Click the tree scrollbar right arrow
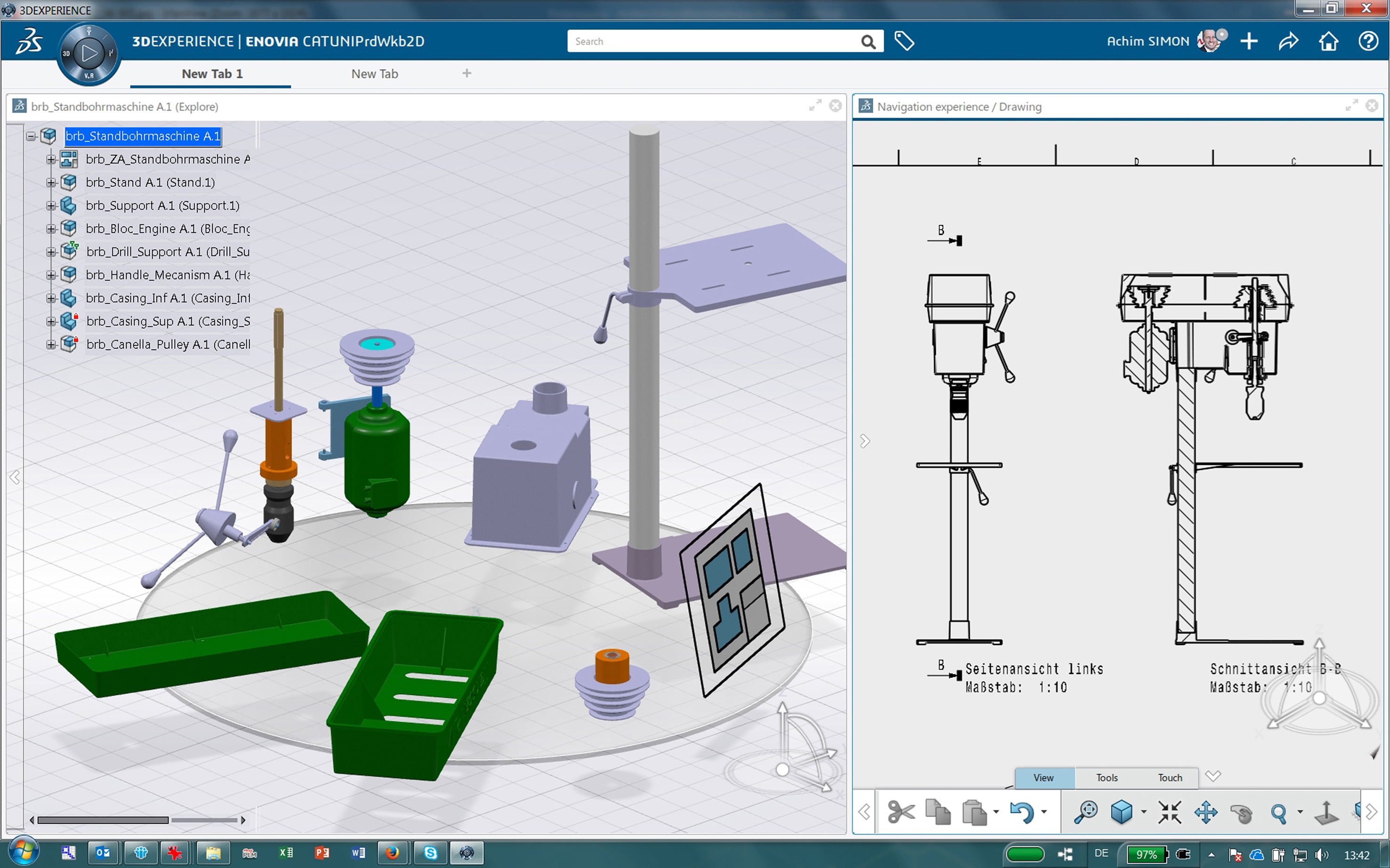1390x868 pixels. click(x=243, y=820)
